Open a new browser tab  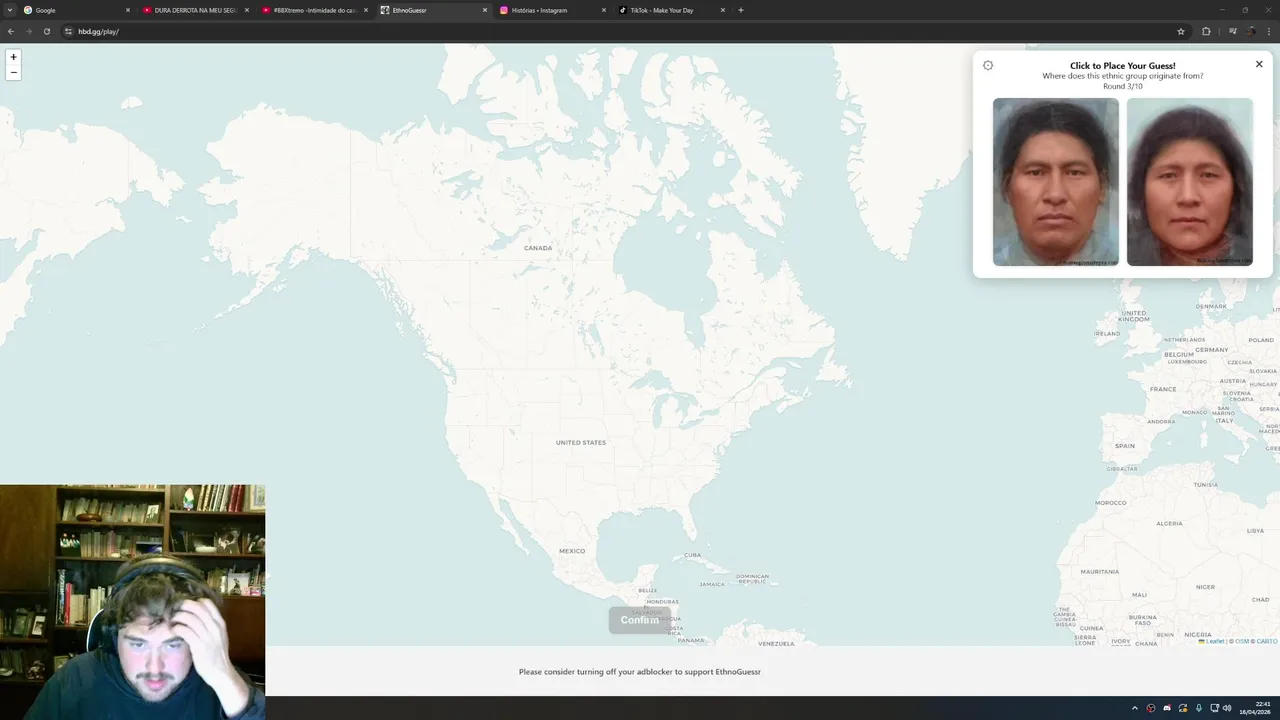pos(741,10)
